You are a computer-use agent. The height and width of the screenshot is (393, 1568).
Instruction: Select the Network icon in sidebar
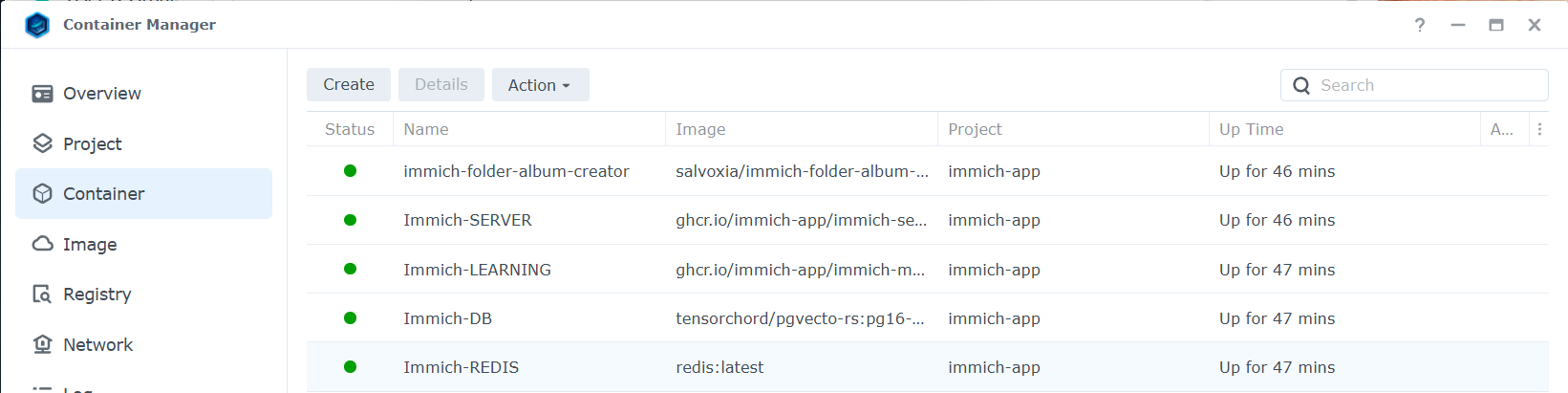pyautogui.click(x=42, y=344)
